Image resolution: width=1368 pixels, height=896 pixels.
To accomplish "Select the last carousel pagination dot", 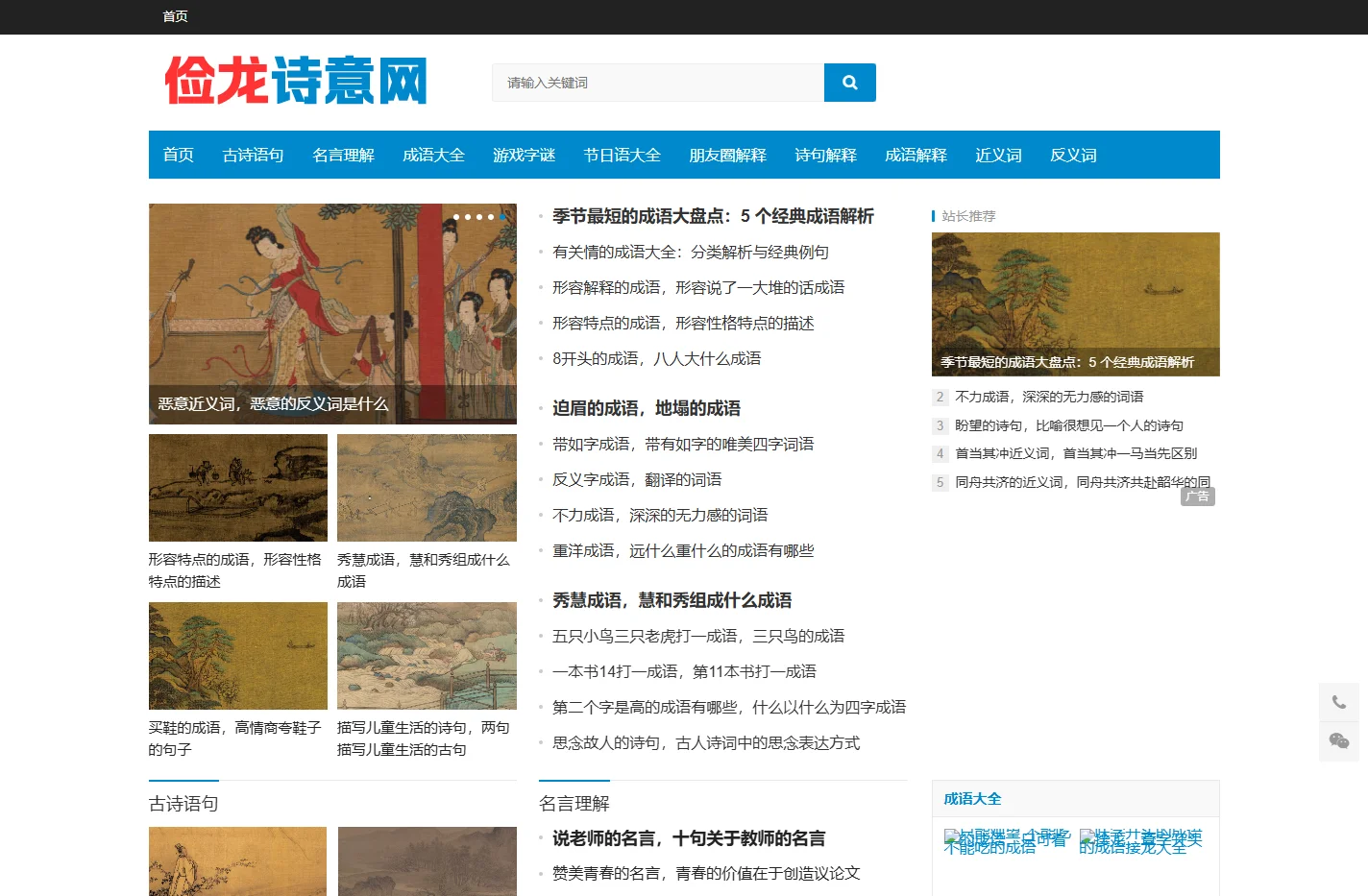I will tap(502, 217).
